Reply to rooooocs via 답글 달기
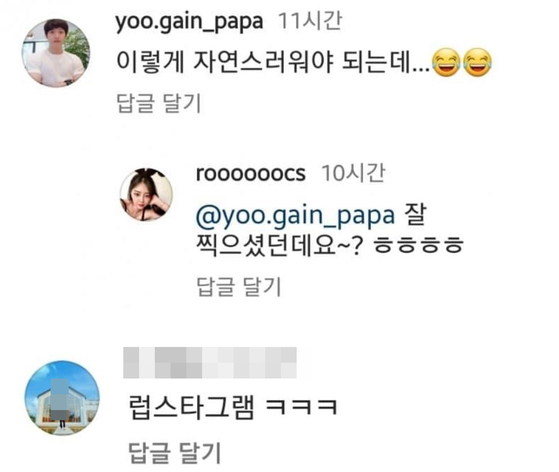Viewport: 559px width, 472px height. [239, 287]
